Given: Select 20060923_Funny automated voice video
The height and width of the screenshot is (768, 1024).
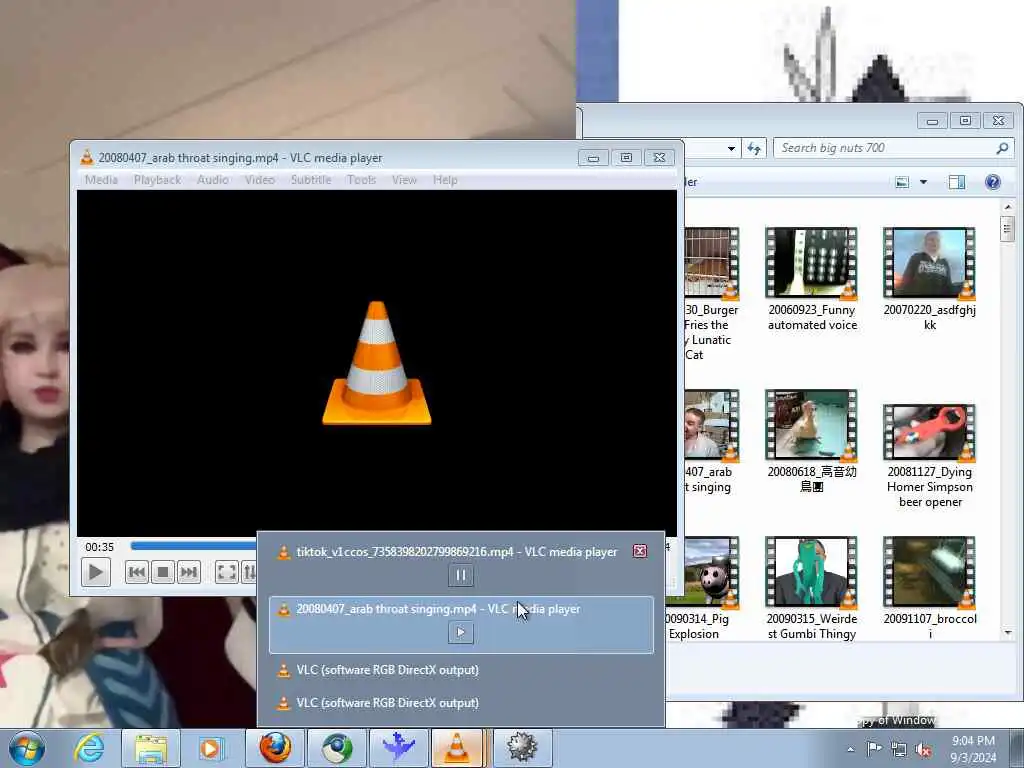Looking at the screenshot, I should (812, 280).
